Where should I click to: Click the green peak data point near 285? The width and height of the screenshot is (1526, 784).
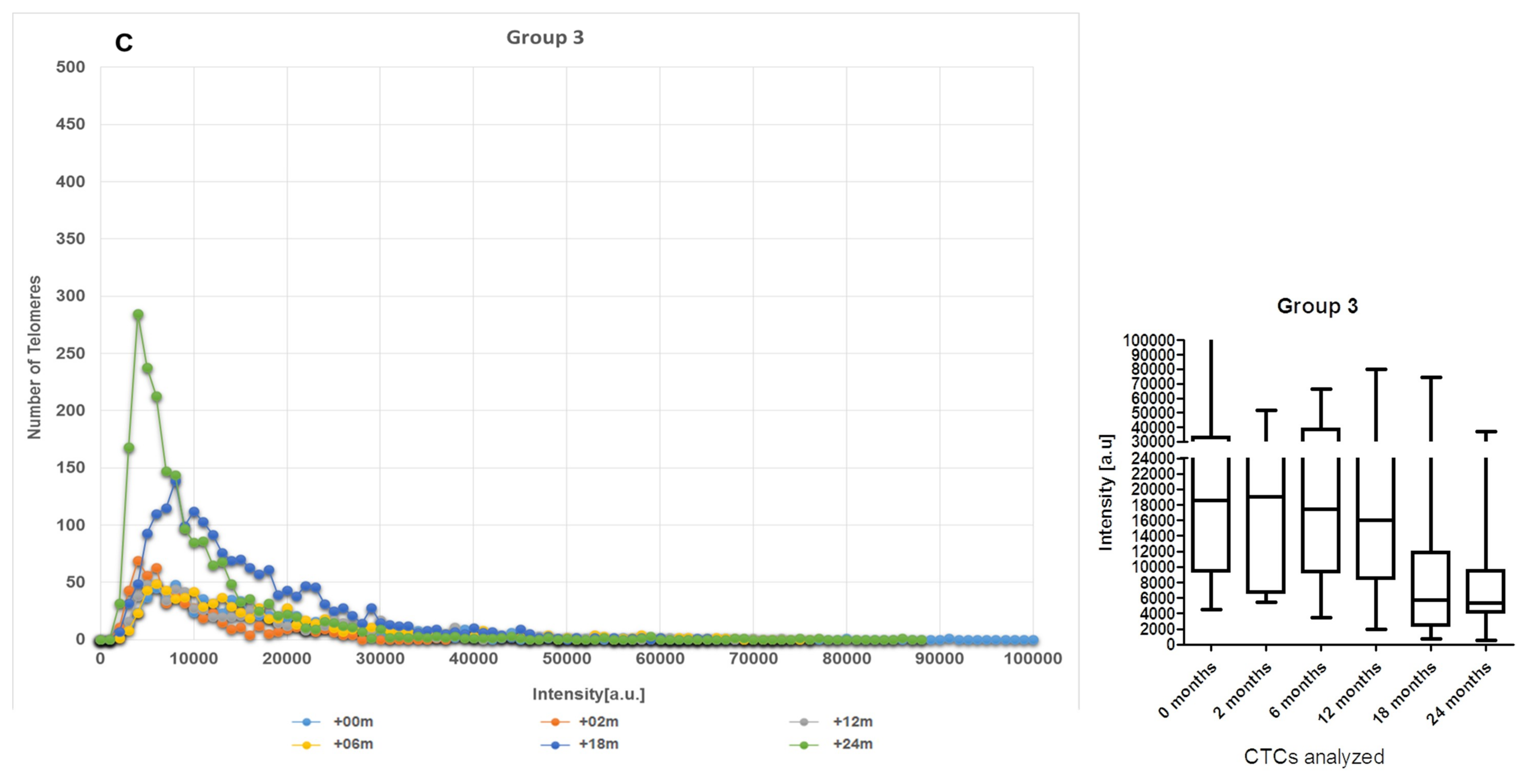(x=138, y=314)
